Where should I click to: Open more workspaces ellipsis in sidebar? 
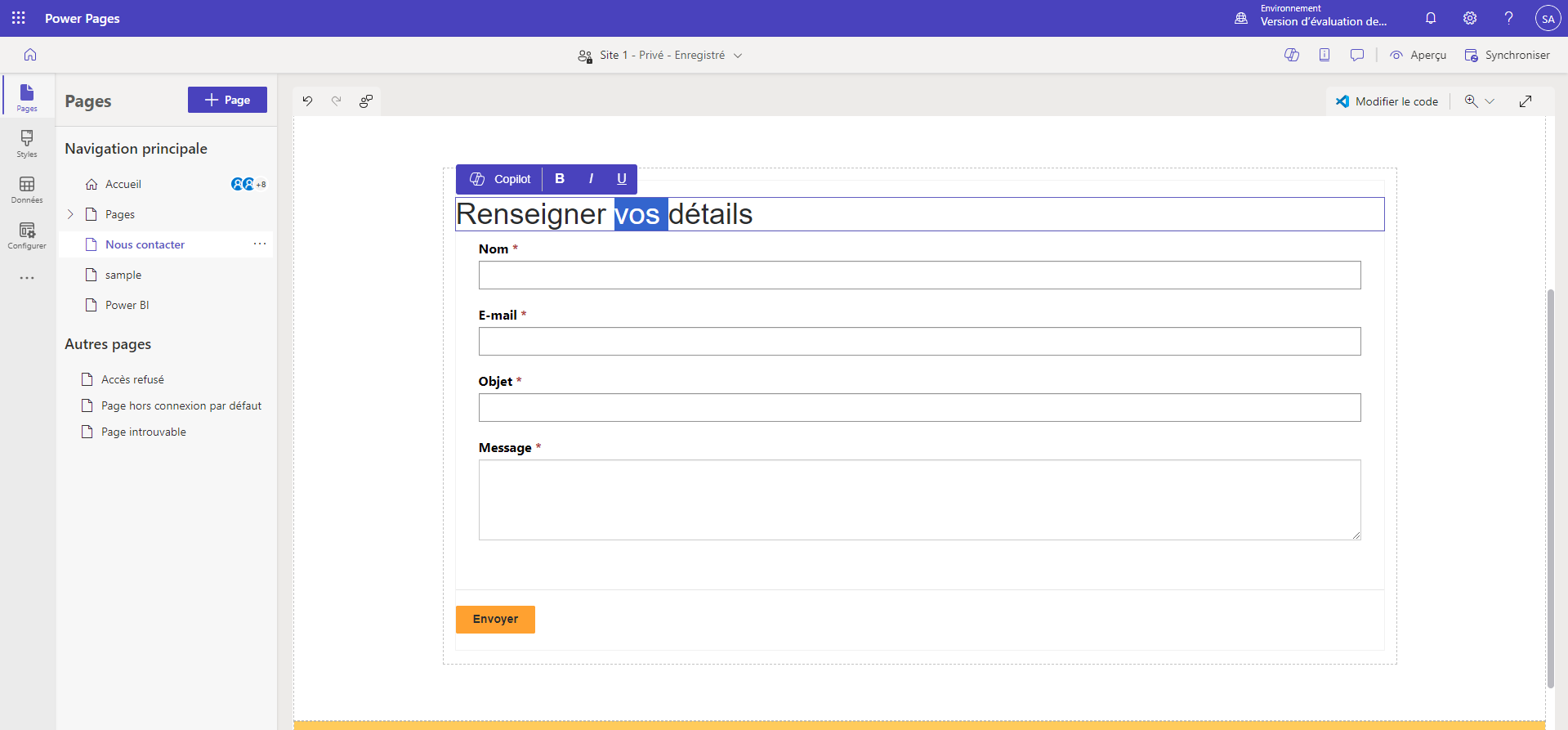click(x=27, y=278)
